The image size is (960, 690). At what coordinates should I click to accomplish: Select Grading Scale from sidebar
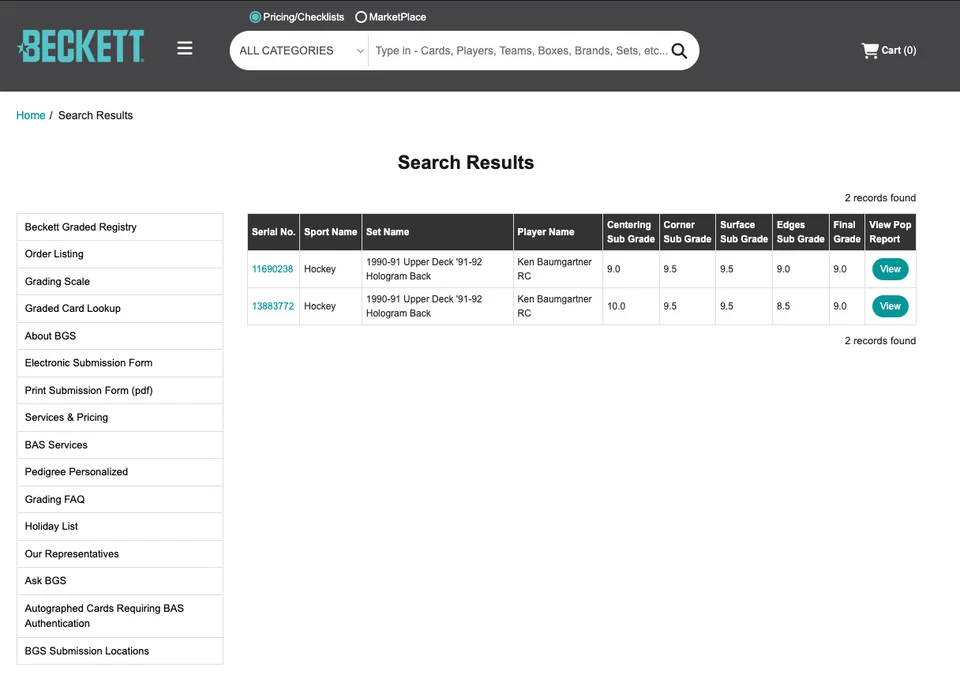57,281
